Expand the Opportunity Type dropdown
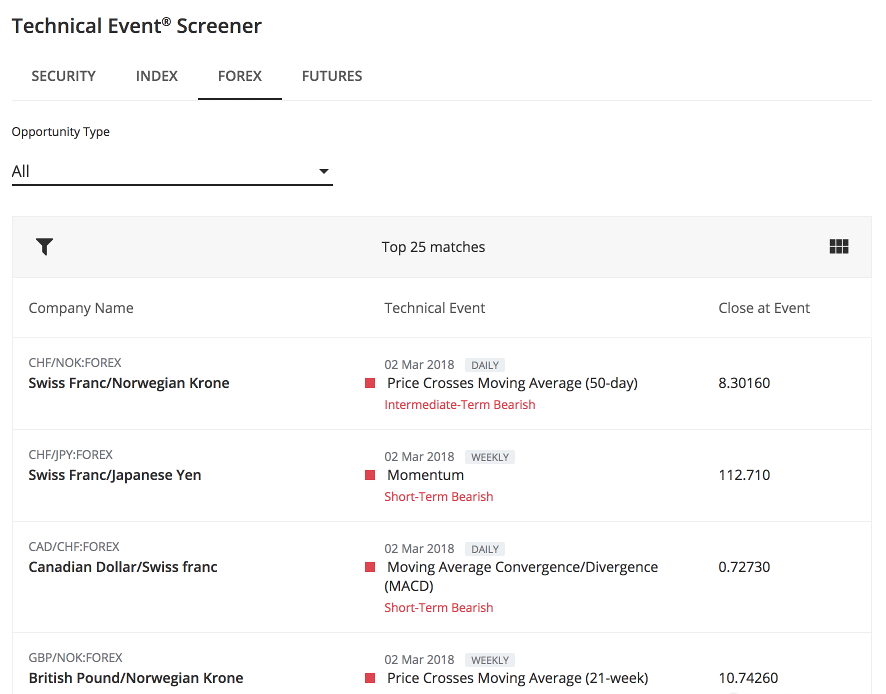 point(172,171)
